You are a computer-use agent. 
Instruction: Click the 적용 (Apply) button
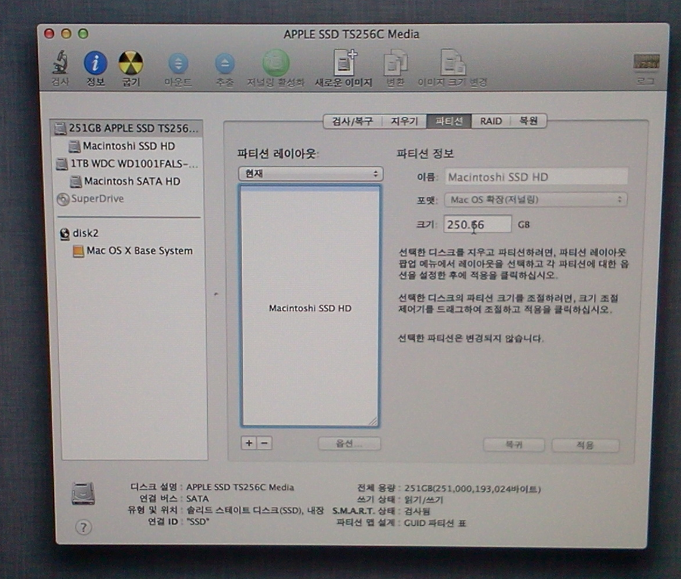coord(585,445)
